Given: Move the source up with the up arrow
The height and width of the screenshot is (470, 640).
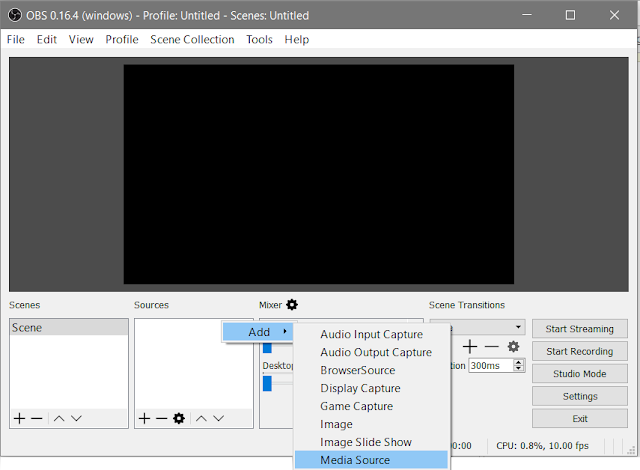Looking at the screenshot, I should coord(201,418).
